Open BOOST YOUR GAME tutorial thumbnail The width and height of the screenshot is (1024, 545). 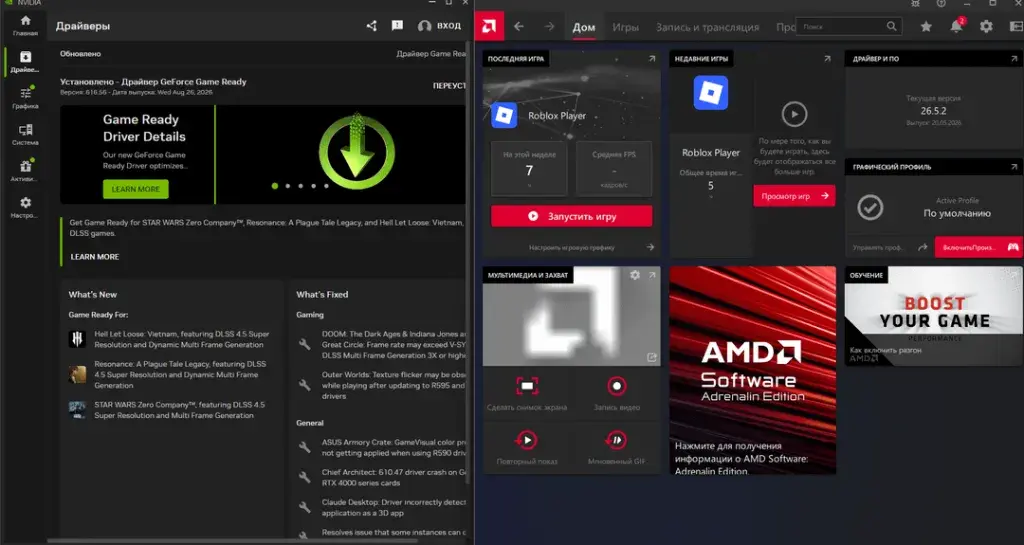point(934,316)
